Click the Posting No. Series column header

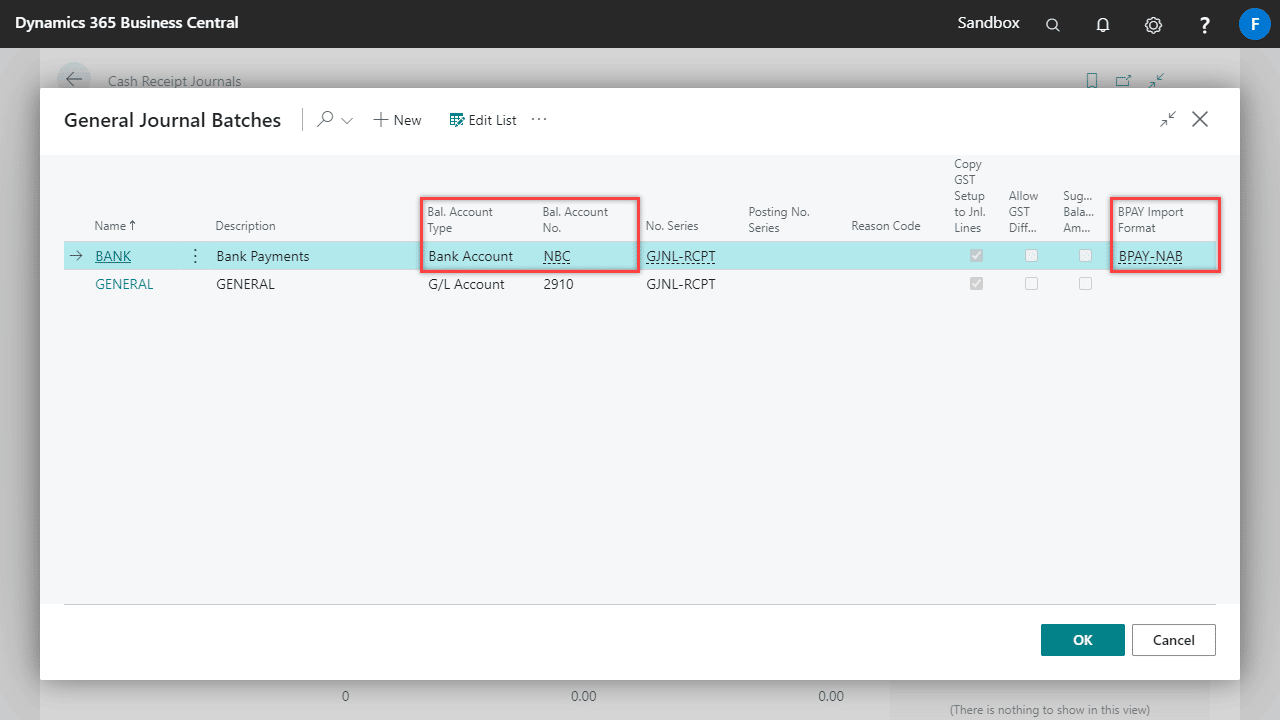779,219
